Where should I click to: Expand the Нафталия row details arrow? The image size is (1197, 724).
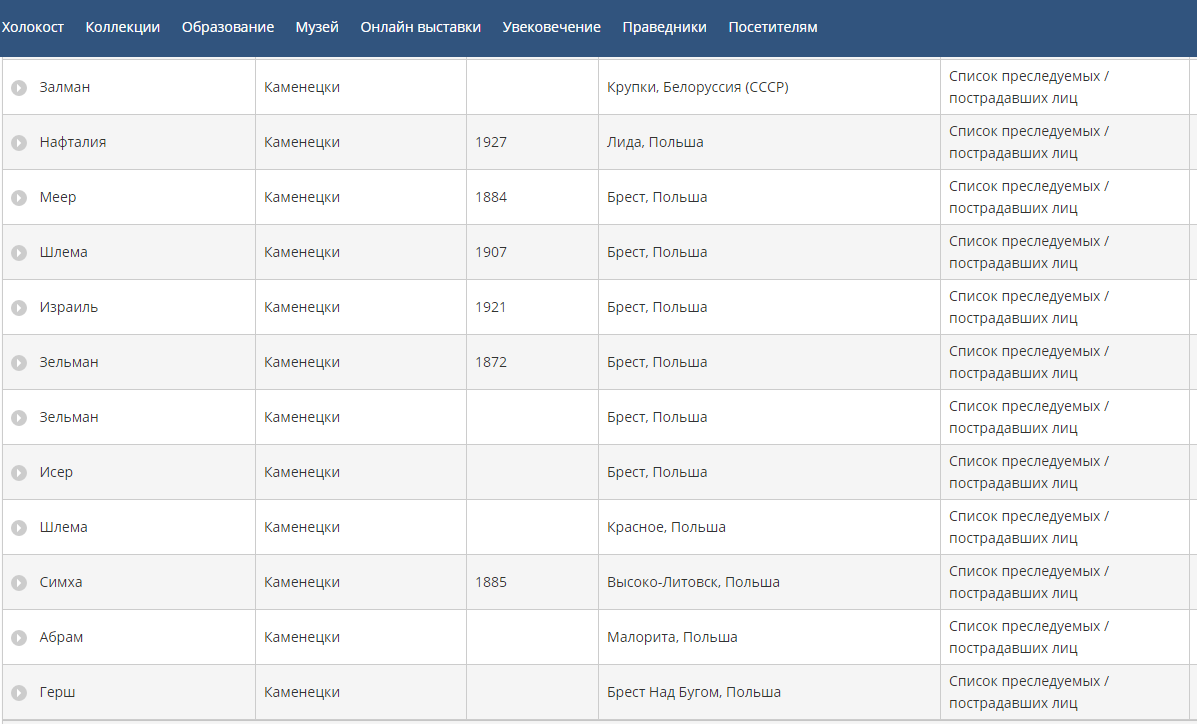(19, 143)
